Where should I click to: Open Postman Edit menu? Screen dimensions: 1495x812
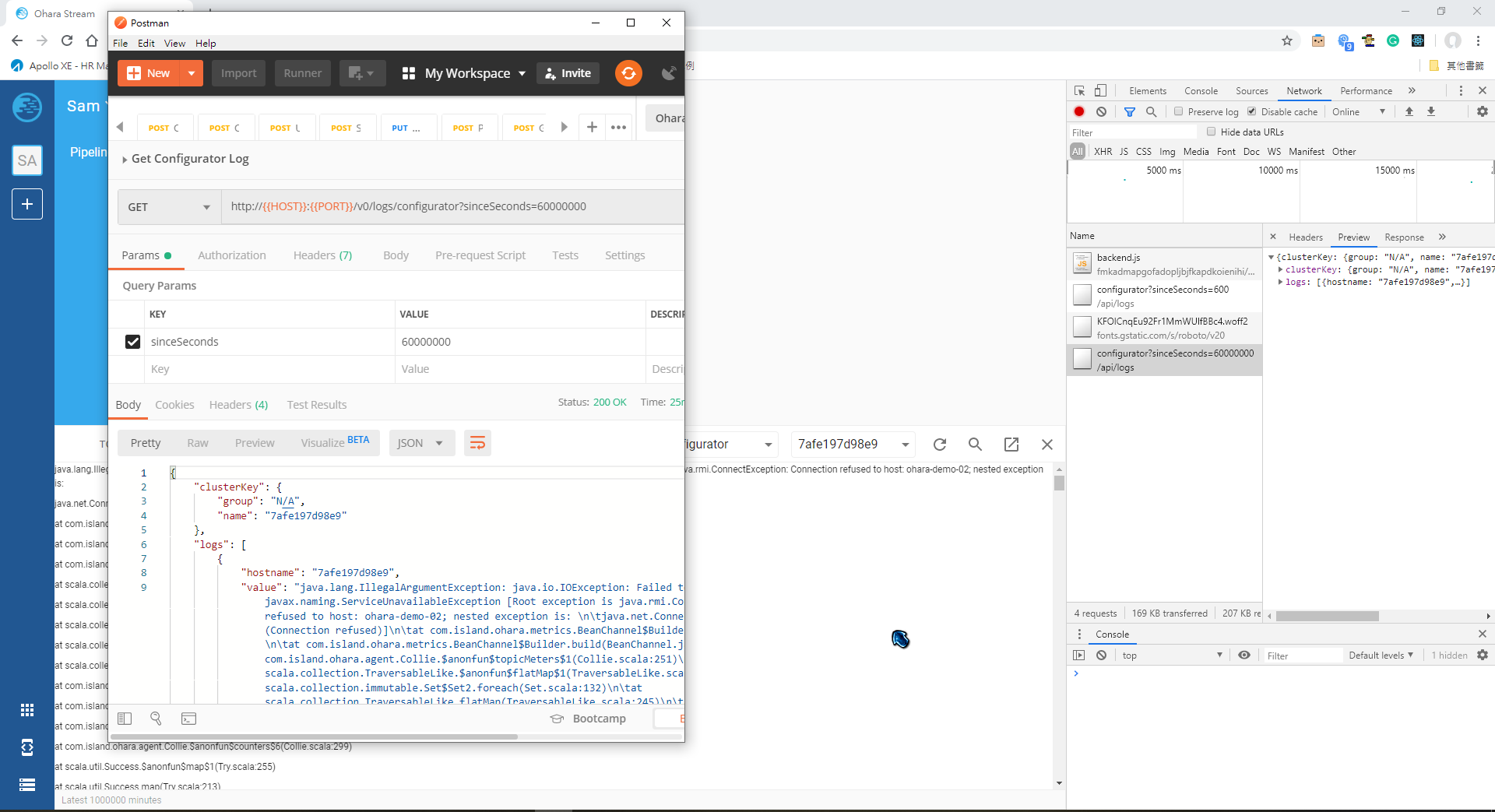[146, 44]
